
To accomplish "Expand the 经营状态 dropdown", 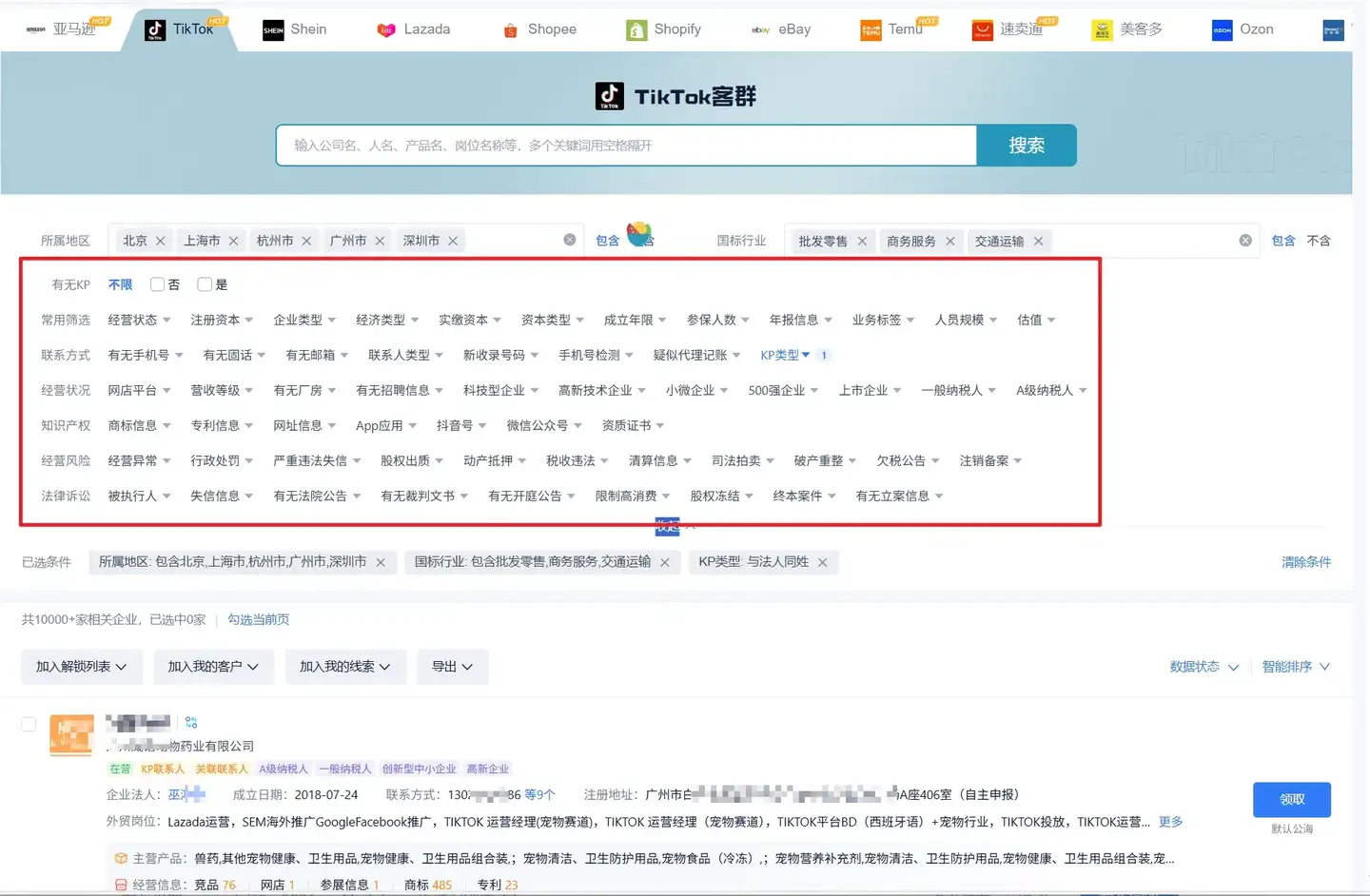I will (139, 320).
